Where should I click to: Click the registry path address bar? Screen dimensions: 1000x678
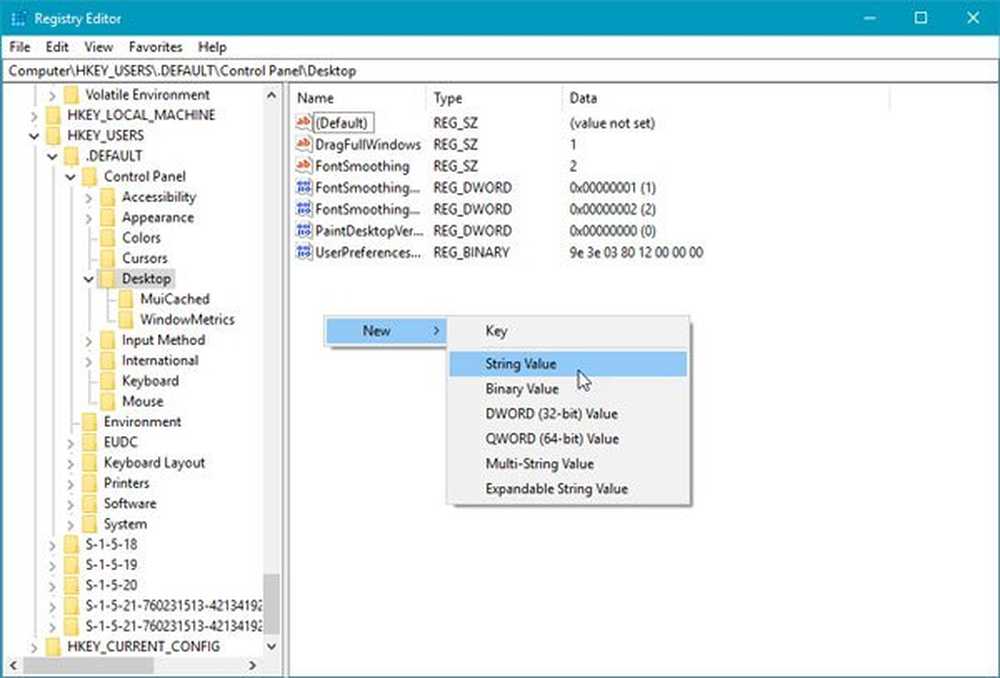[500, 71]
